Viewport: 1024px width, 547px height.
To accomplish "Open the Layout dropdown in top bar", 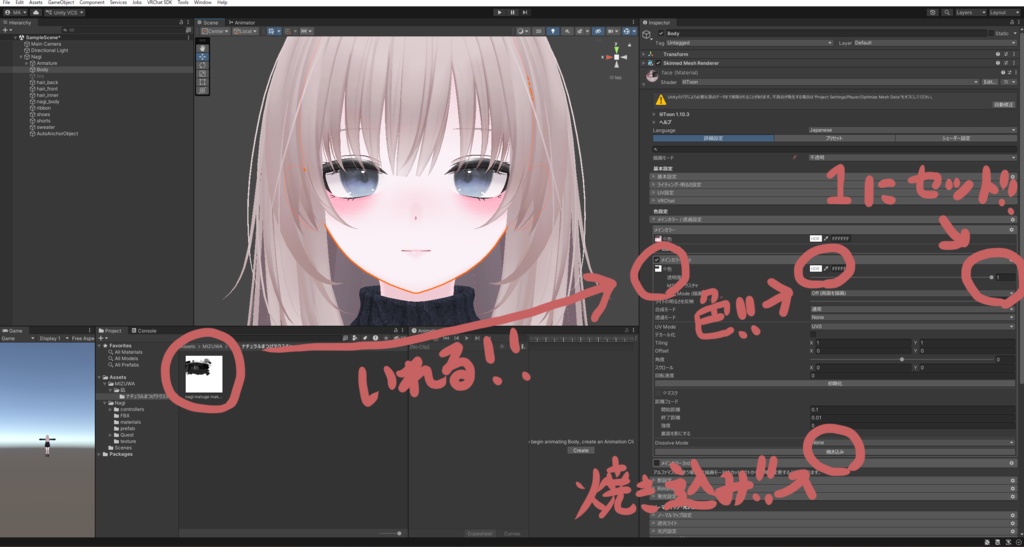I will (1002, 12).
